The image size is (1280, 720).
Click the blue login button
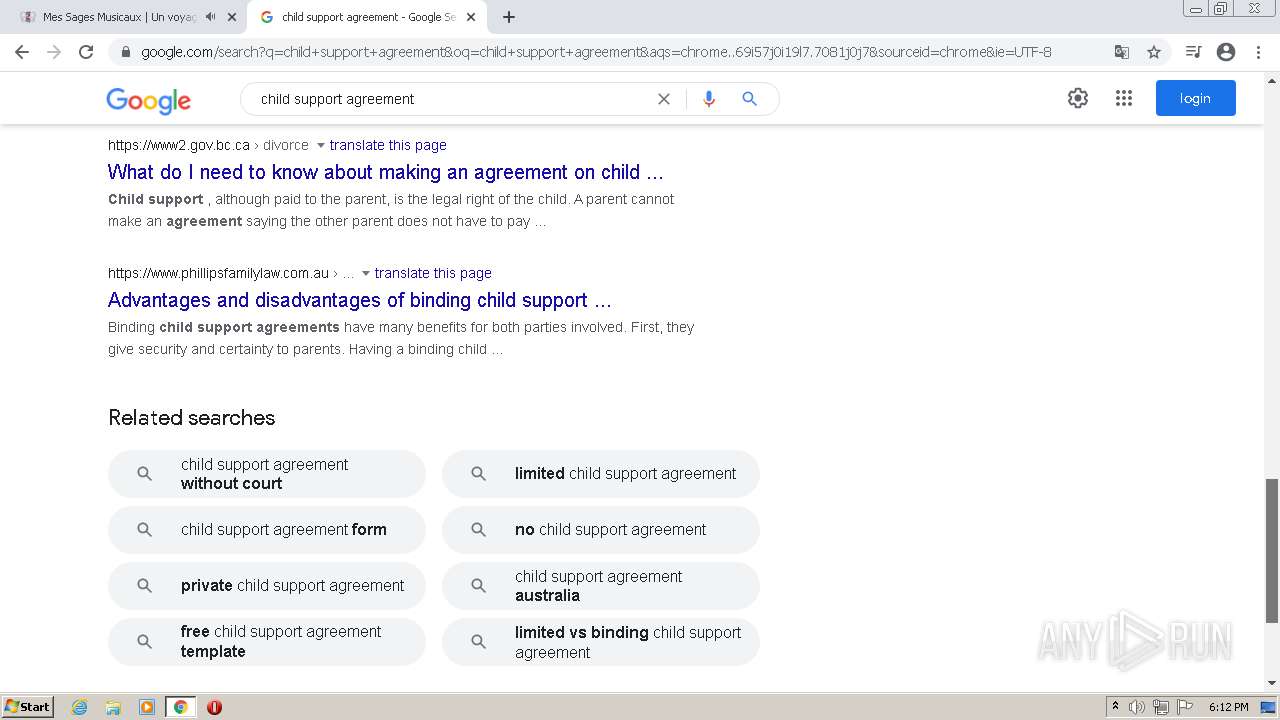1195,98
